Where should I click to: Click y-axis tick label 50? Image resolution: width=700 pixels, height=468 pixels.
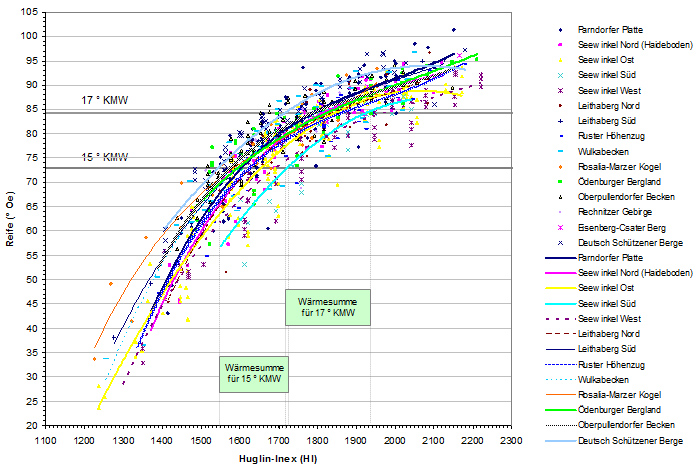[33, 280]
